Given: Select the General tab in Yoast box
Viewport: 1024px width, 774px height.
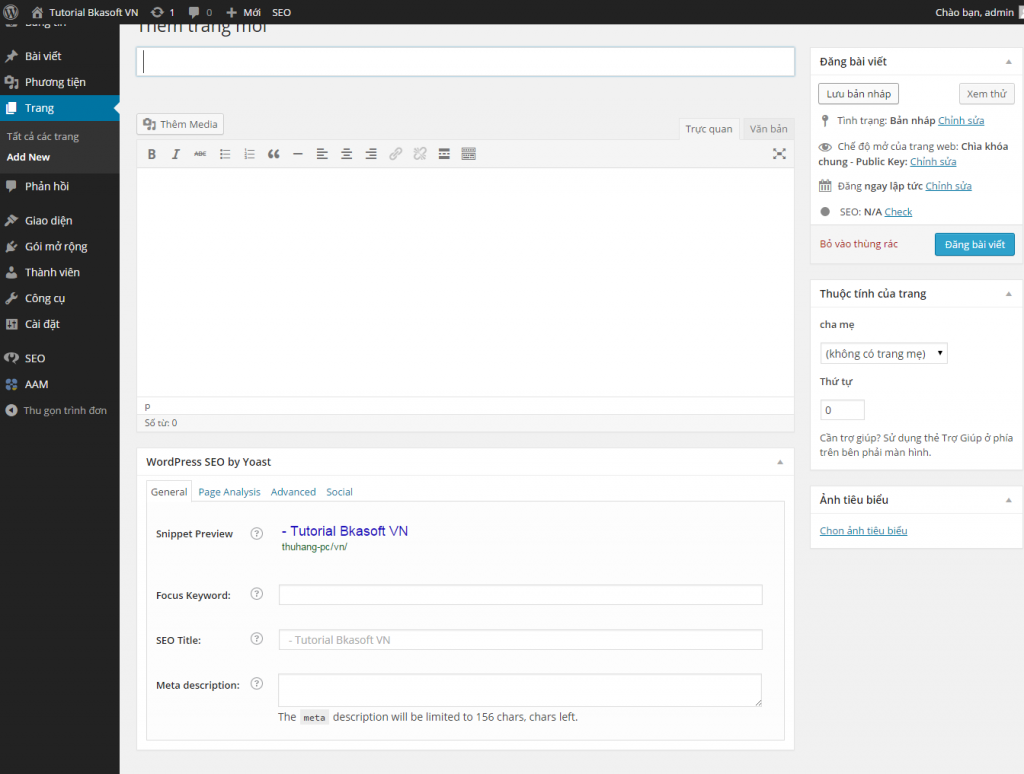Looking at the screenshot, I should pos(168,492).
